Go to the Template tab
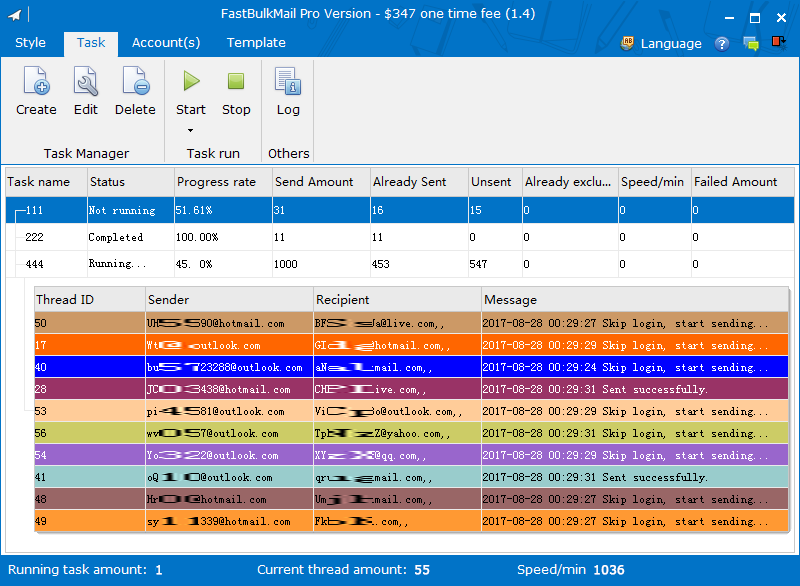Image resolution: width=800 pixels, height=586 pixels. pyautogui.click(x=256, y=43)
